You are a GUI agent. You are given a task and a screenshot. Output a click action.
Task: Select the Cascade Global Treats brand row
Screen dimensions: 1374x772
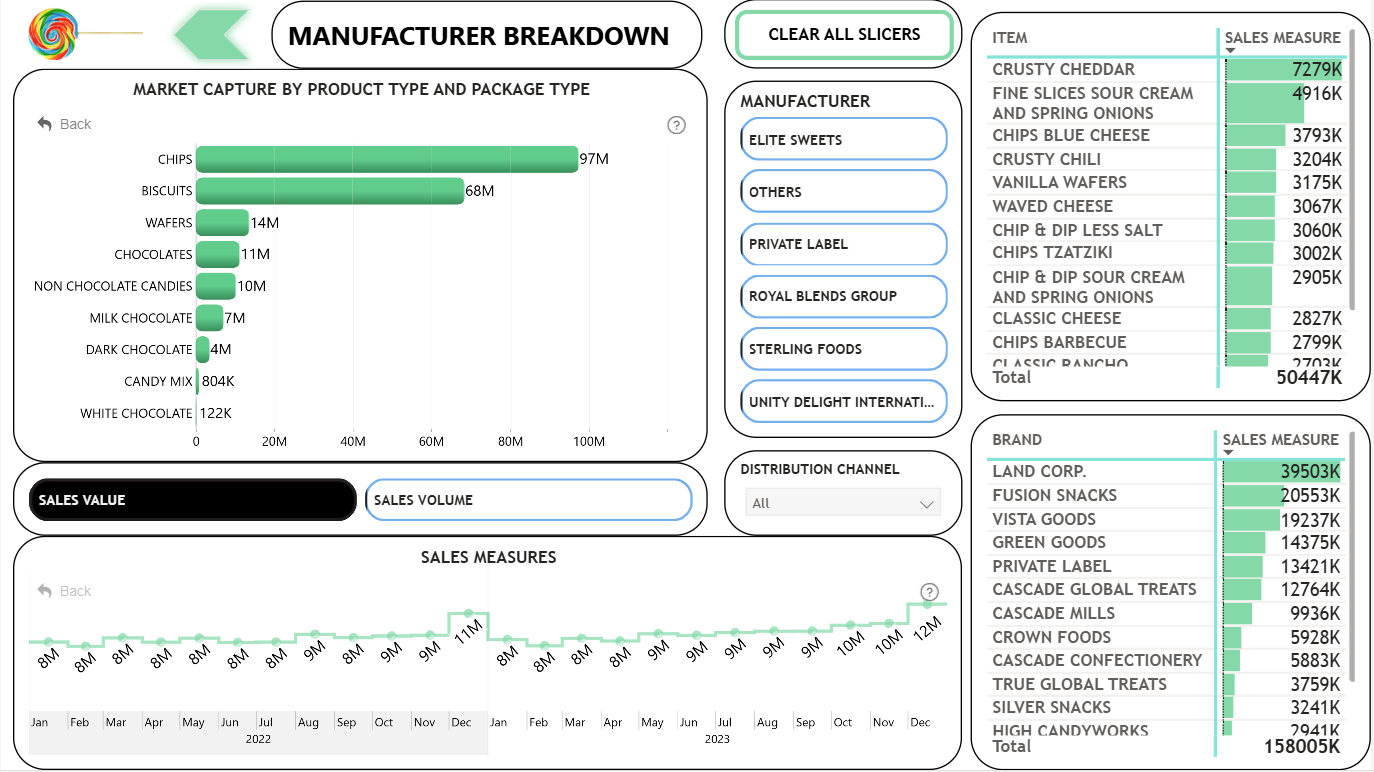pos(1166,589)
